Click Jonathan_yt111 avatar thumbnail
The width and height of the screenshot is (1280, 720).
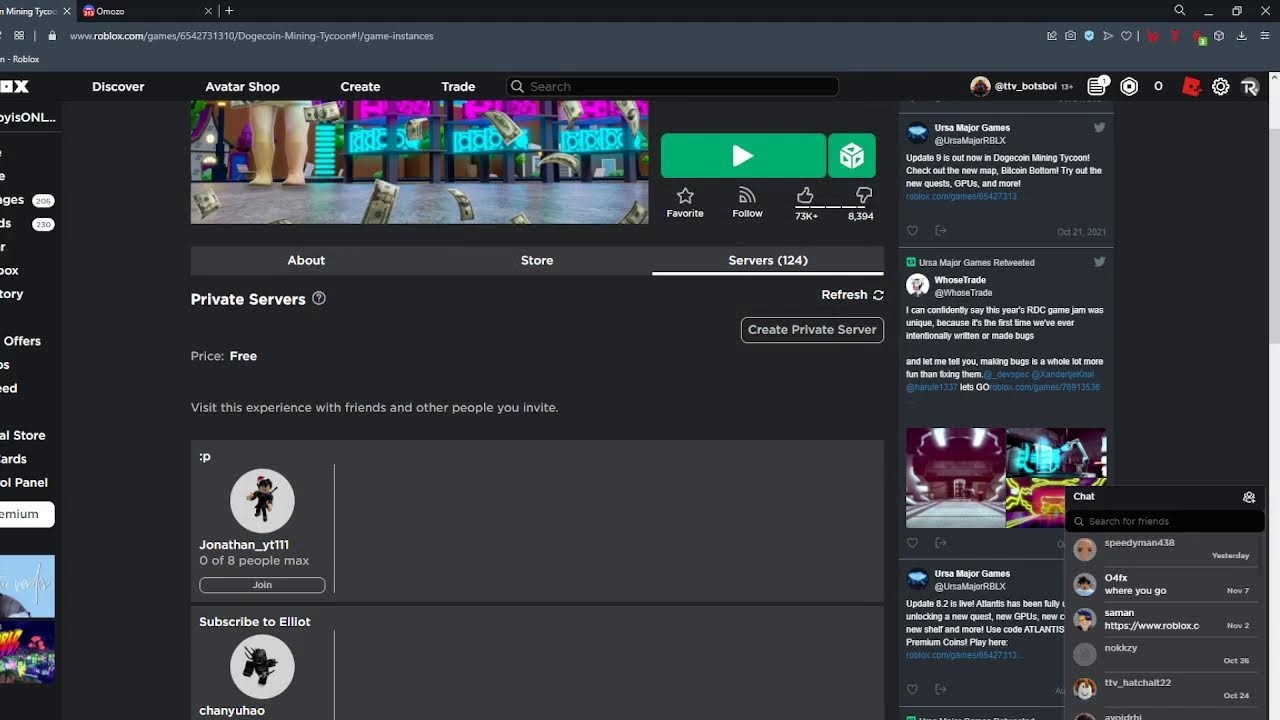coord(262,500)
